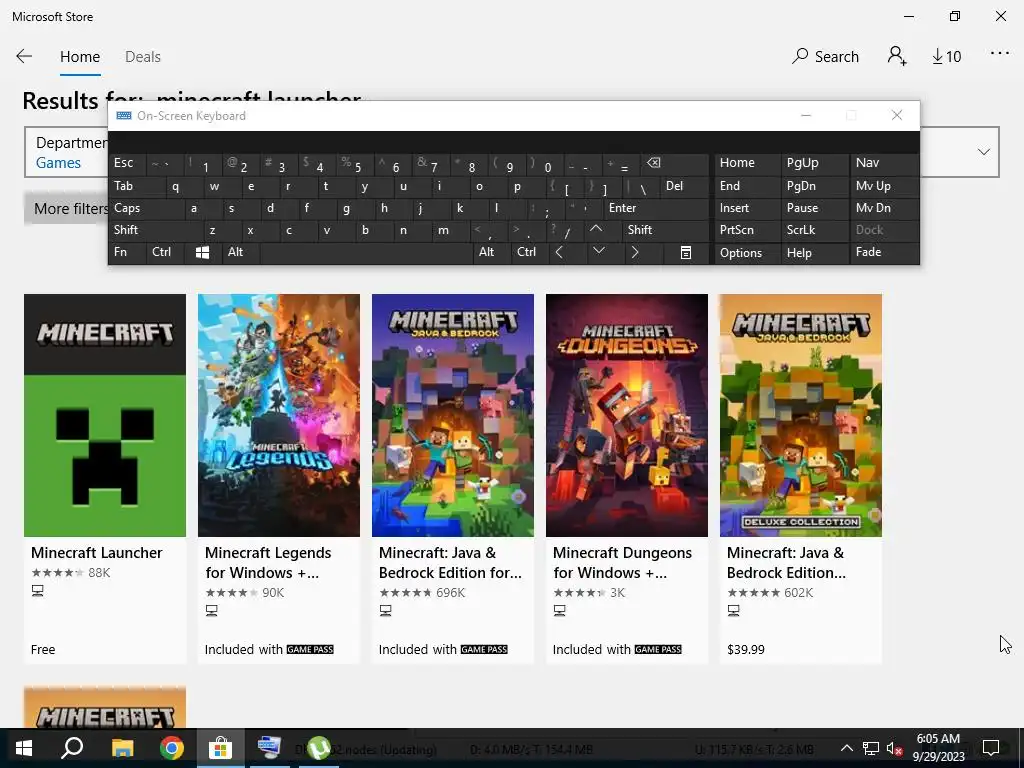Toggle the left Alt key on keyboard
The image size is (1024, 768).
(241, 252)
